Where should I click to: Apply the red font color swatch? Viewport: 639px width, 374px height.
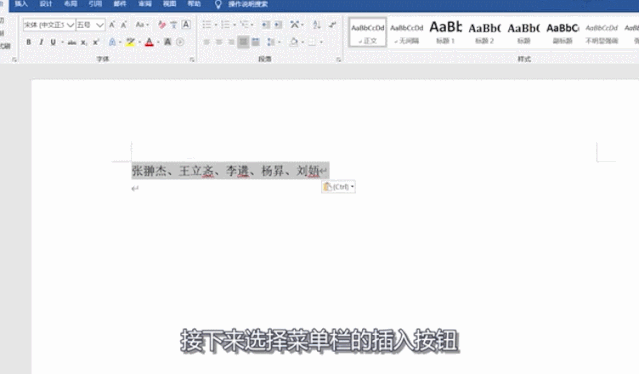point(149,42)
